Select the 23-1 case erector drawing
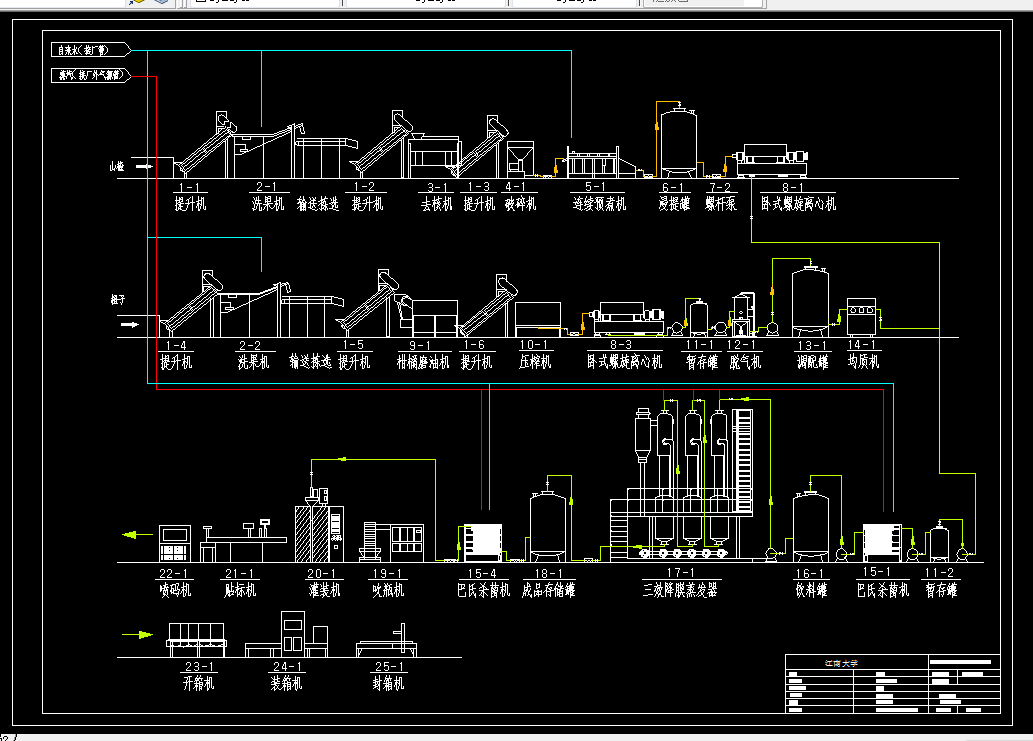The image size is (1033, 741). [x=196, y=640]
